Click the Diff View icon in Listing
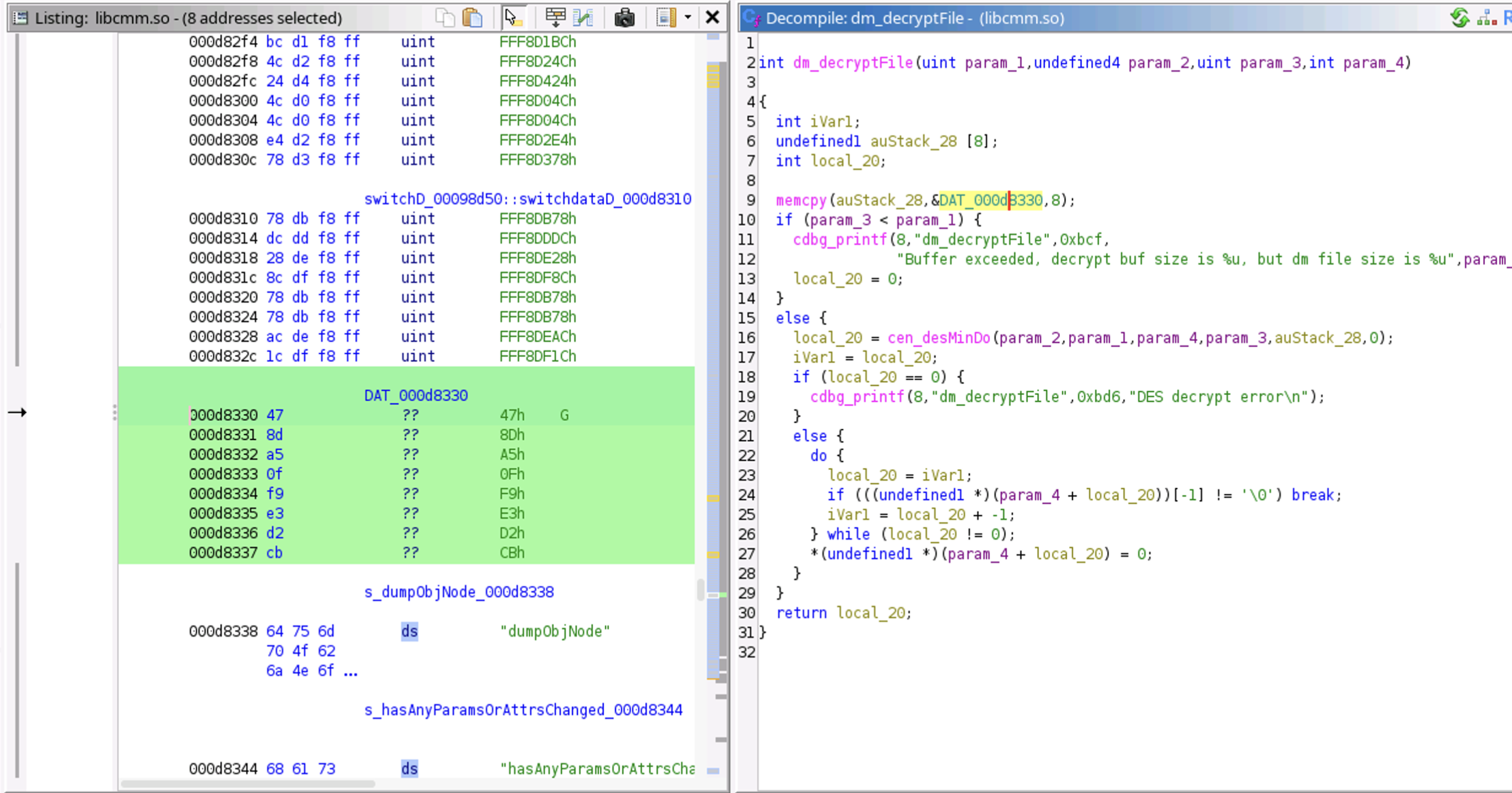 583,18
